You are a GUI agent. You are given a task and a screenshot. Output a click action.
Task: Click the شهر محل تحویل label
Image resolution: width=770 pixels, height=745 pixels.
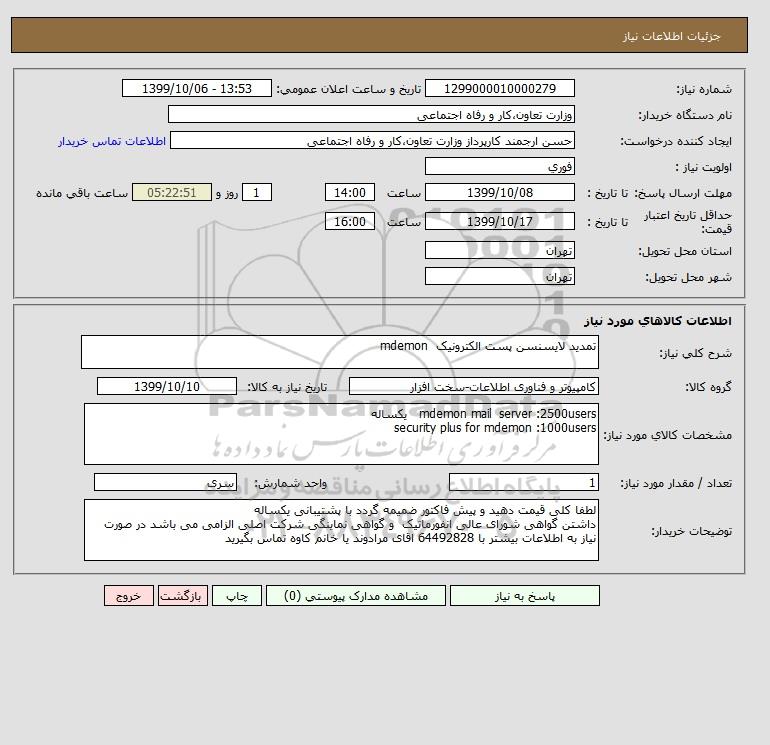[x=688, y=277]
